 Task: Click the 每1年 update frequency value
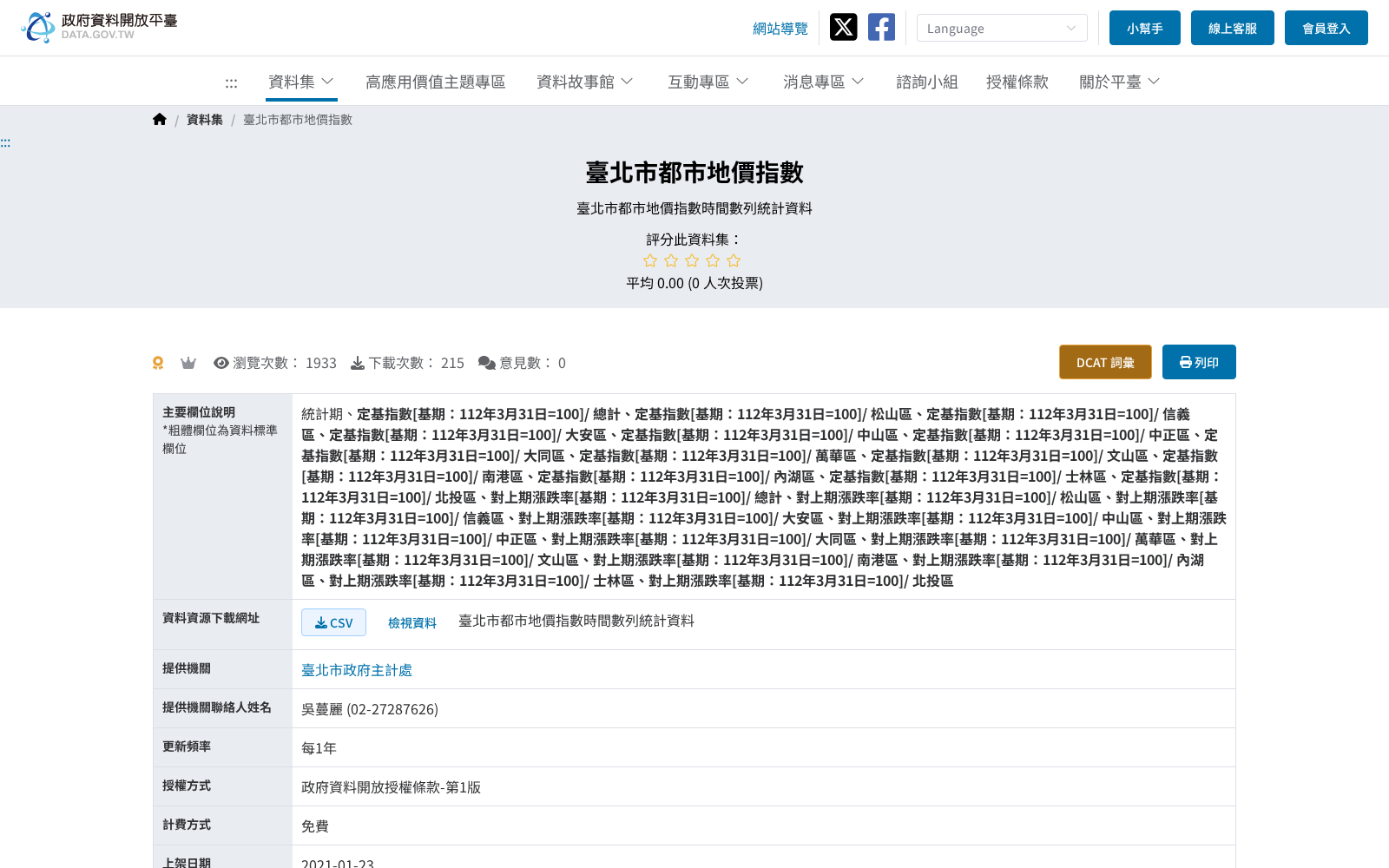(x=319, y=748)
